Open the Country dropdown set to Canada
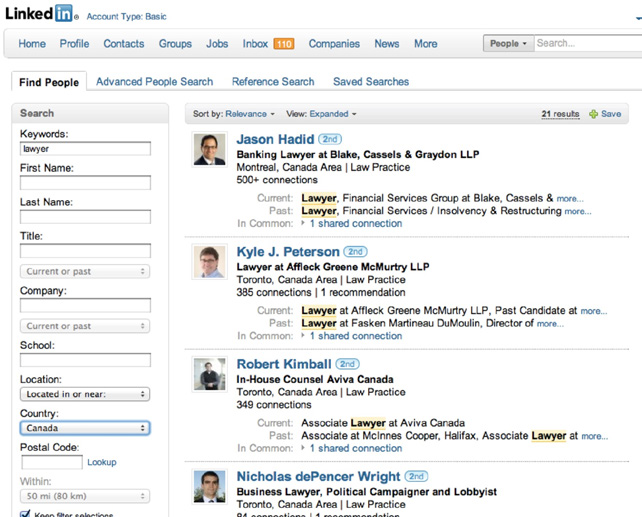 pos(84,428)
